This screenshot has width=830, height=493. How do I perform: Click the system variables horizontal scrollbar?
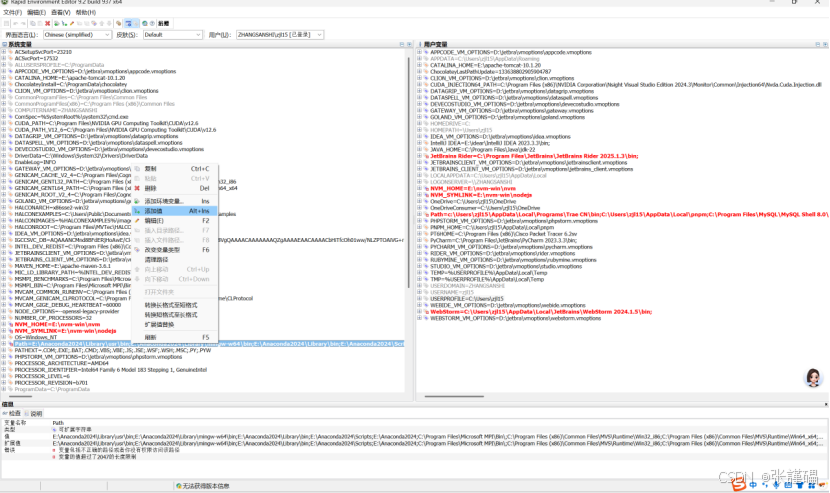click(21, 396)
